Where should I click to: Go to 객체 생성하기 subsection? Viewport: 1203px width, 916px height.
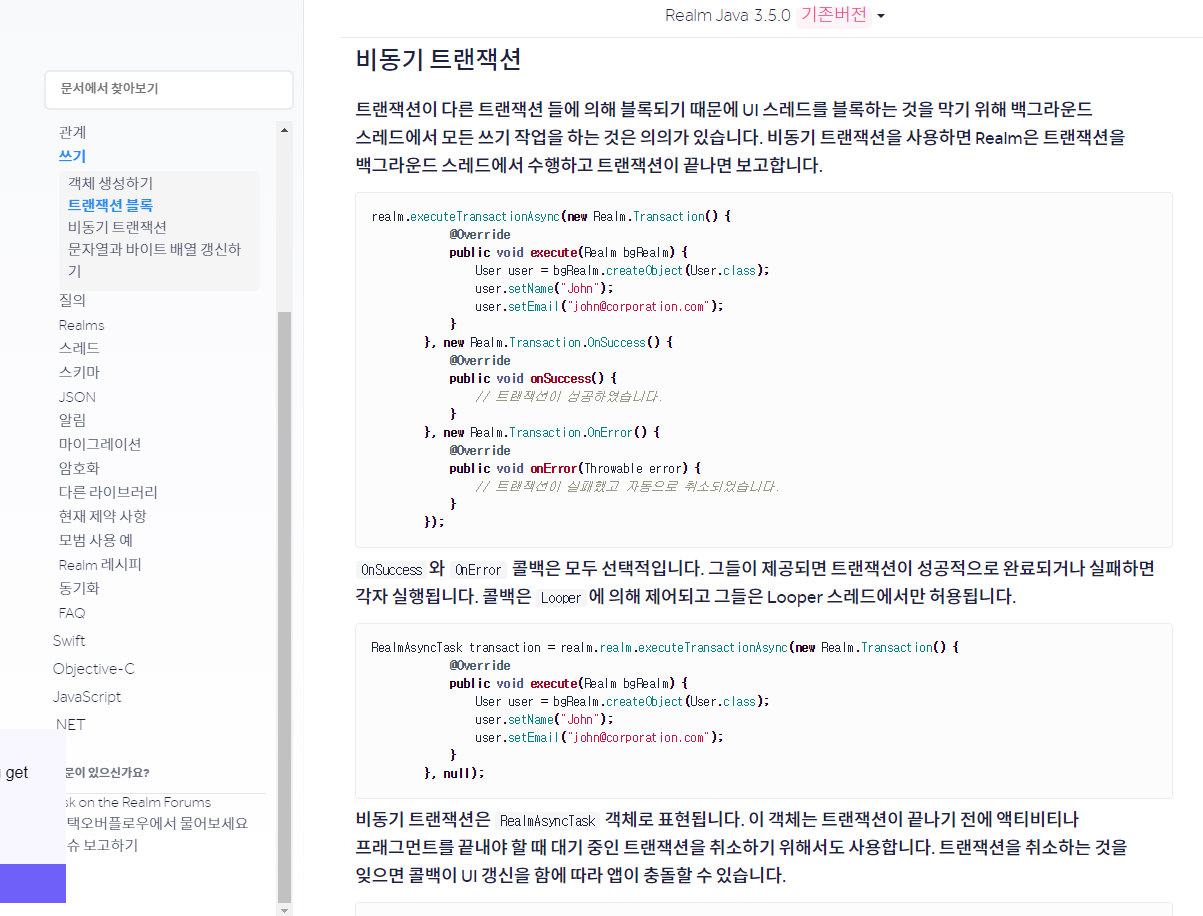pyautogui.click(x=111, y=183)
